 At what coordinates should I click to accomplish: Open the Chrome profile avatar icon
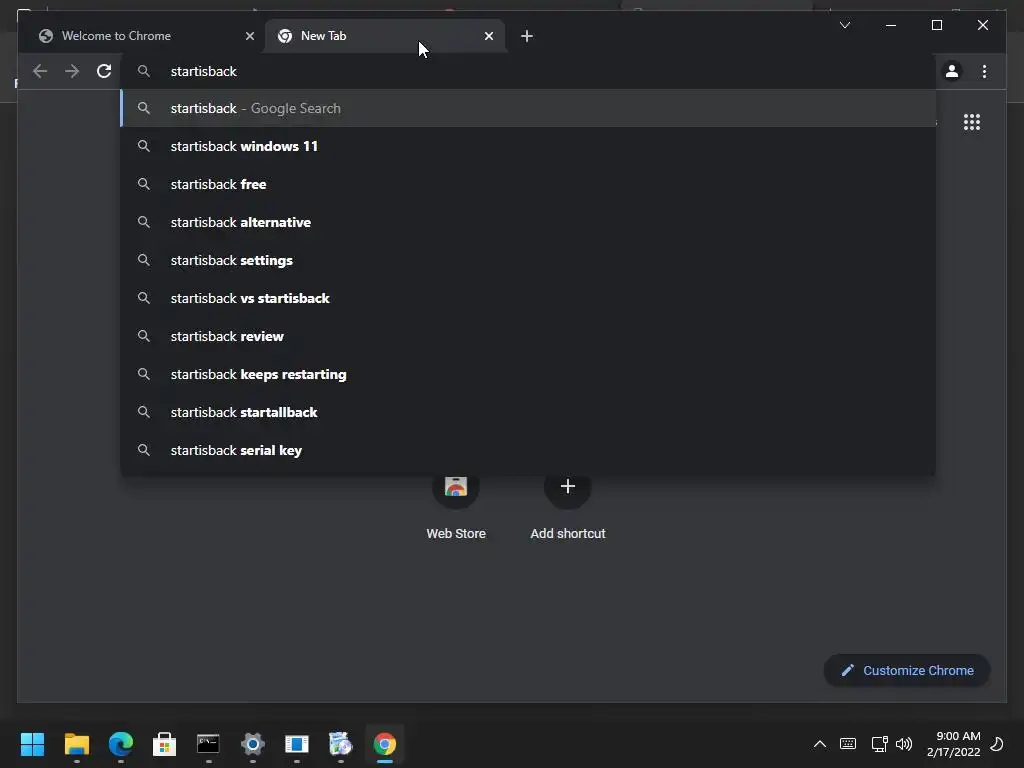(952, 71)
